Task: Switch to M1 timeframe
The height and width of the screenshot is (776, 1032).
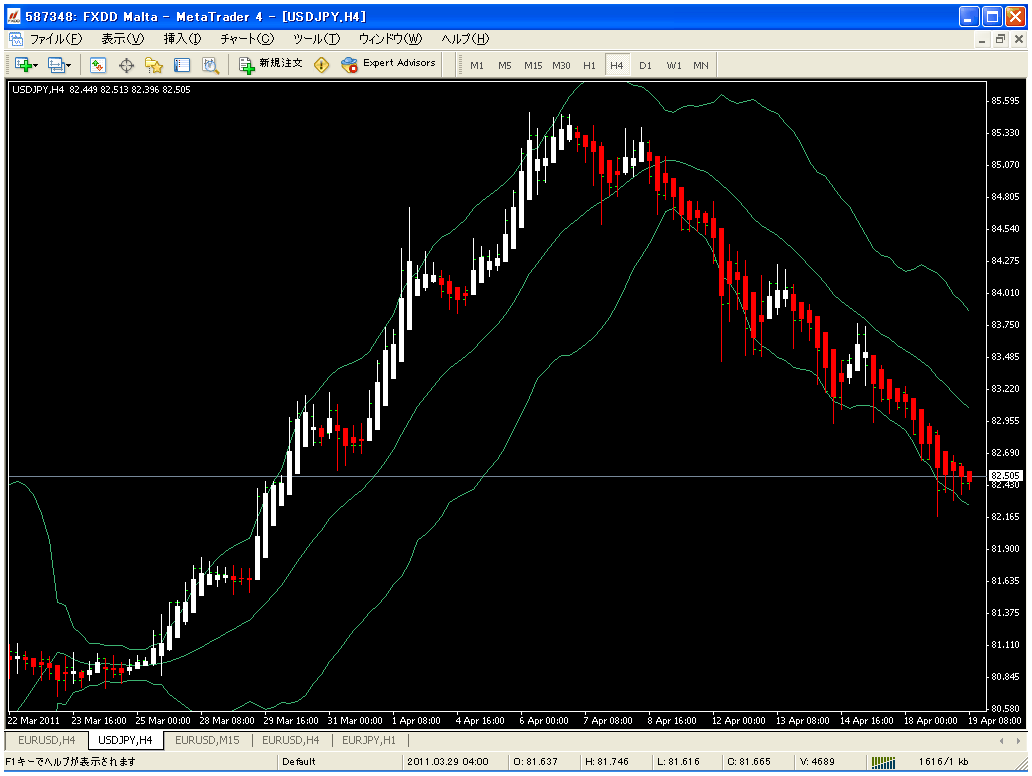Action: pyautogui.click(x=477, y=65)
